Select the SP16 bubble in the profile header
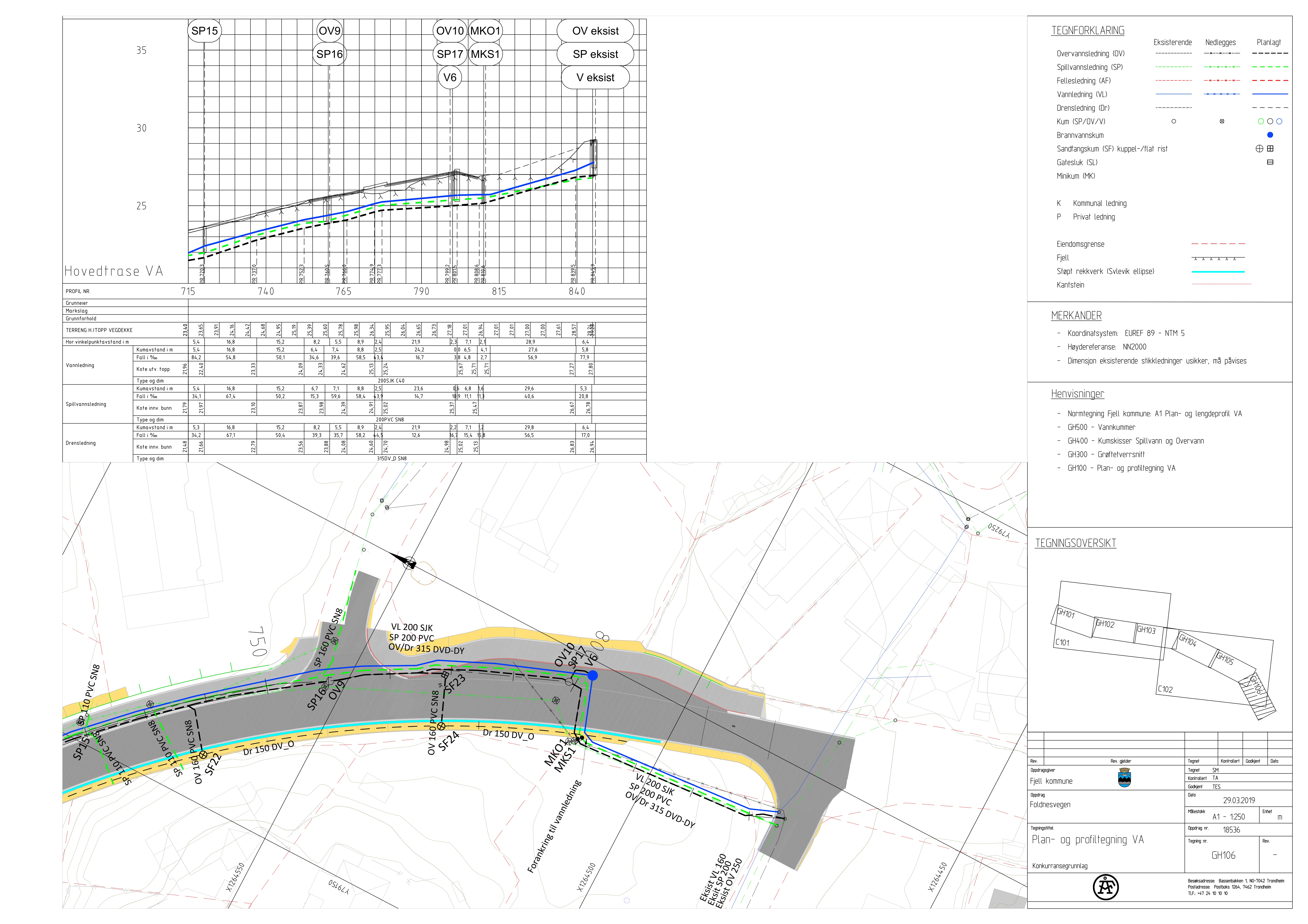Image resolution: width=1308 pixels, height=924 pixels. point(330,54)
